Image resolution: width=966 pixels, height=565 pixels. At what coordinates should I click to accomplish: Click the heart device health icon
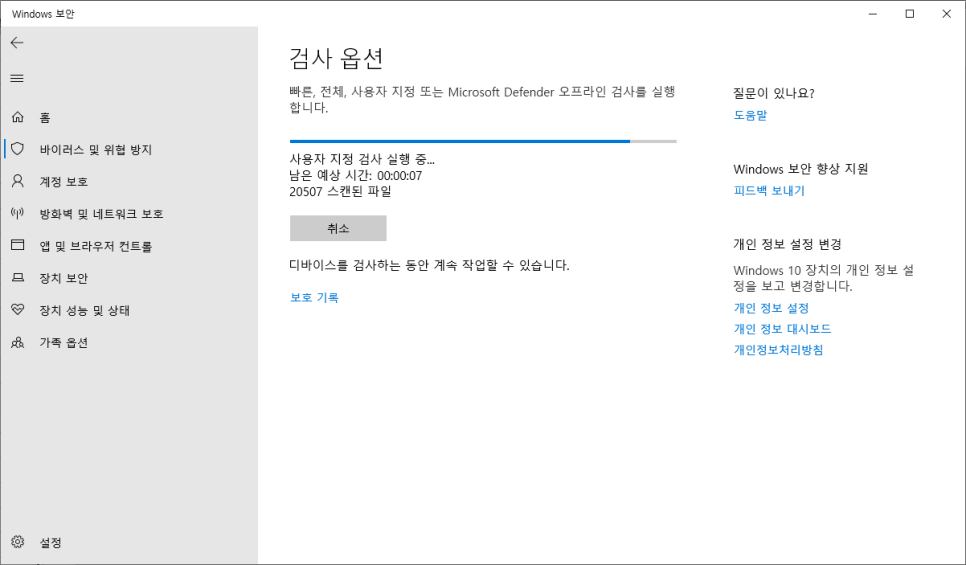coord(18,309)
